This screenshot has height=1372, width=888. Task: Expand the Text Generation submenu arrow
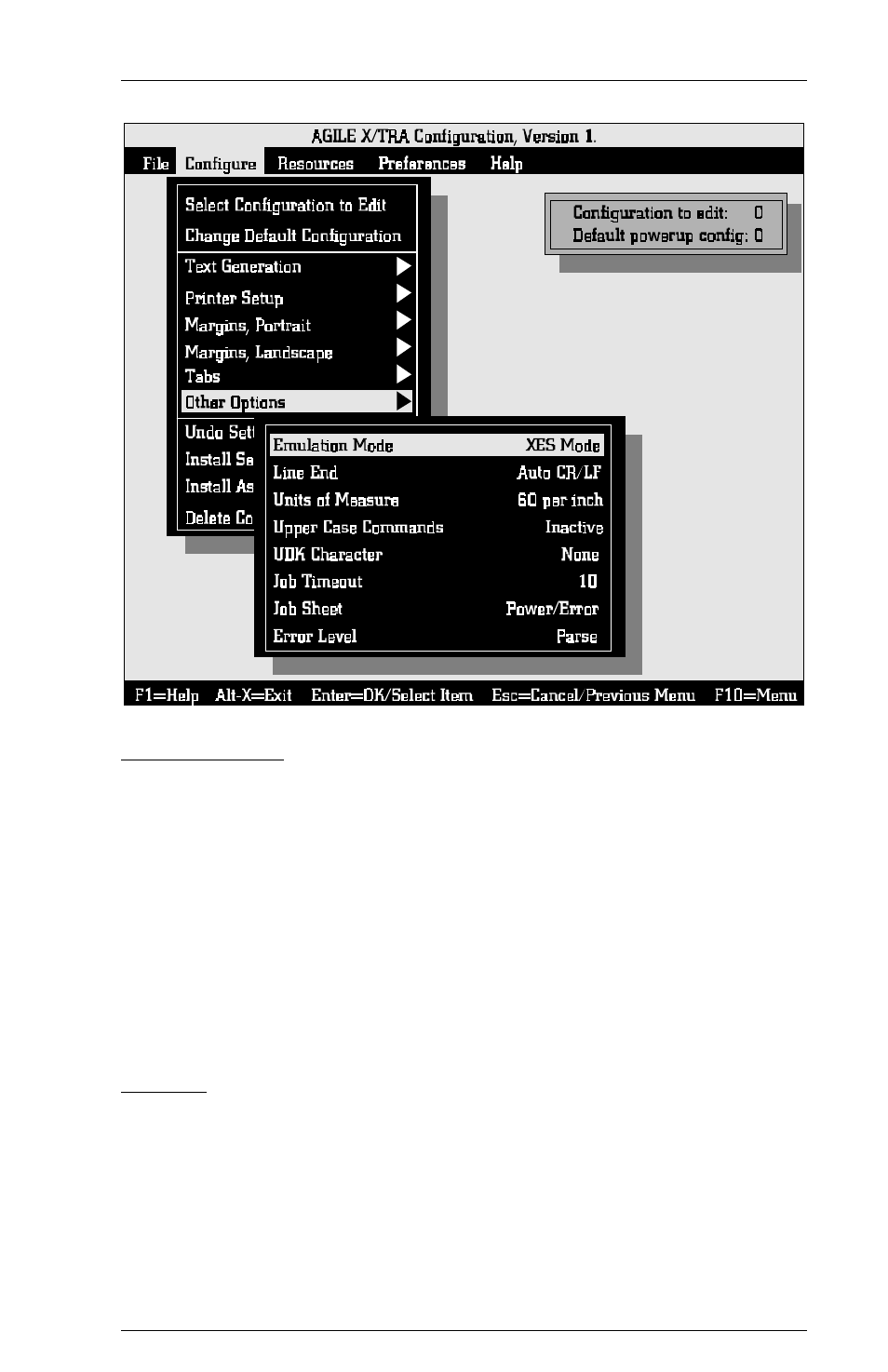pyautogui.click(x=403, y=266)
